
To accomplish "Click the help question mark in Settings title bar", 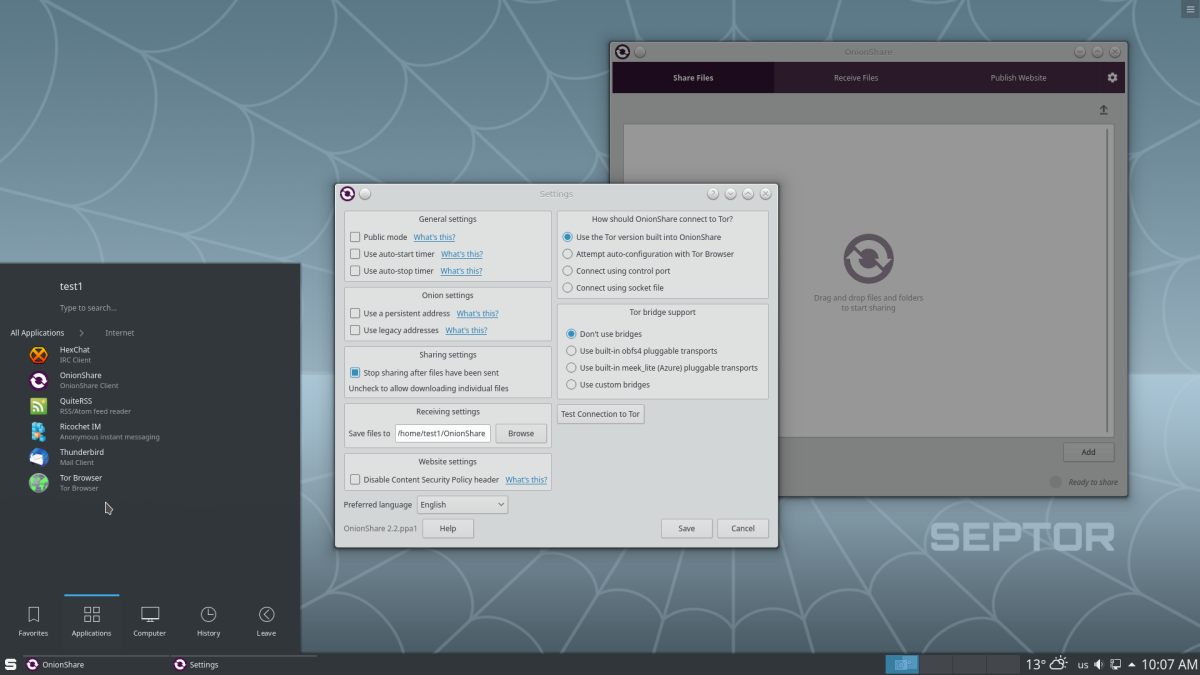I will (713, 194).
